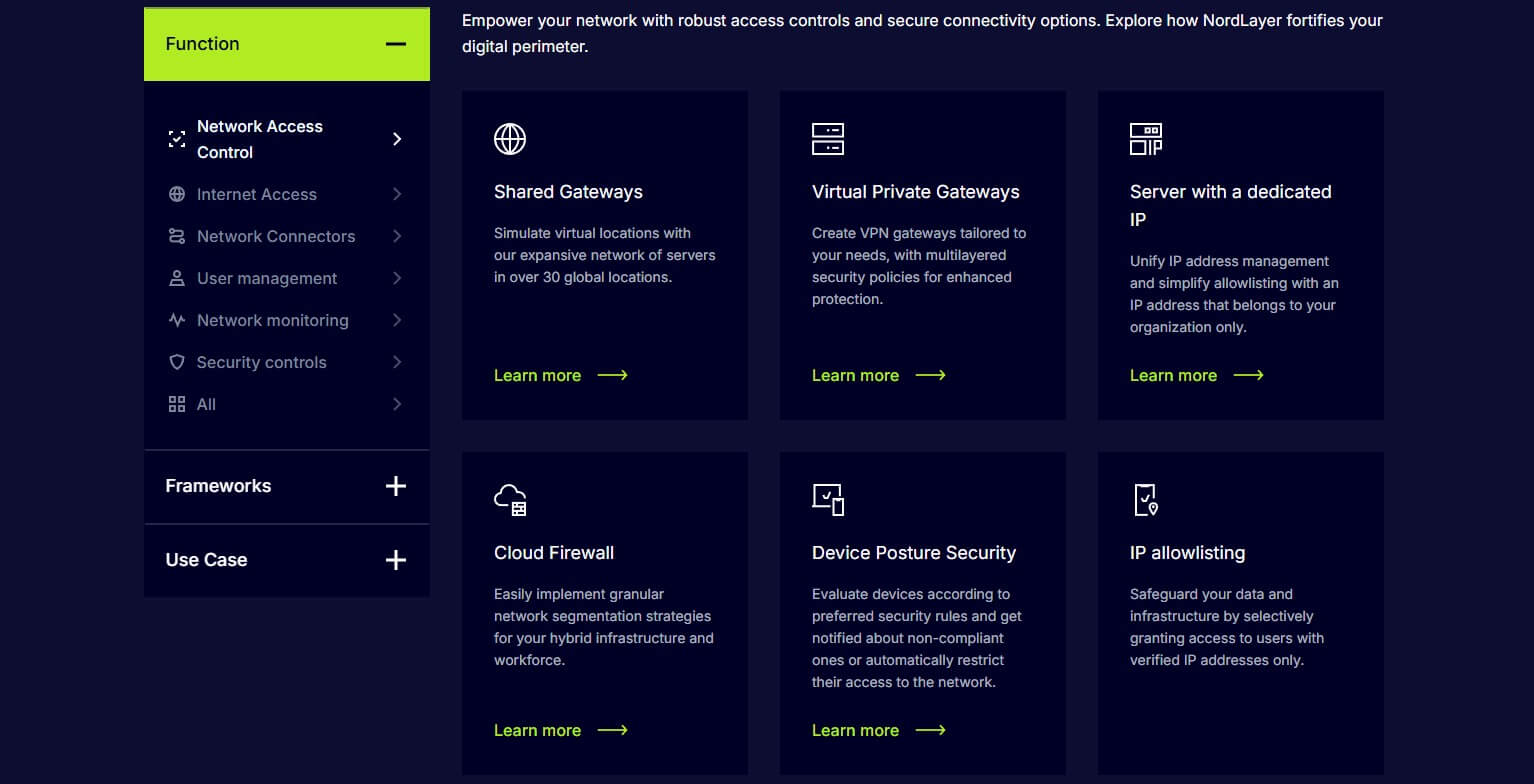This screenshot has width=1534, height=784.
Task: Open Learn more for Cloud Firewall
Action: pos(538,730)
